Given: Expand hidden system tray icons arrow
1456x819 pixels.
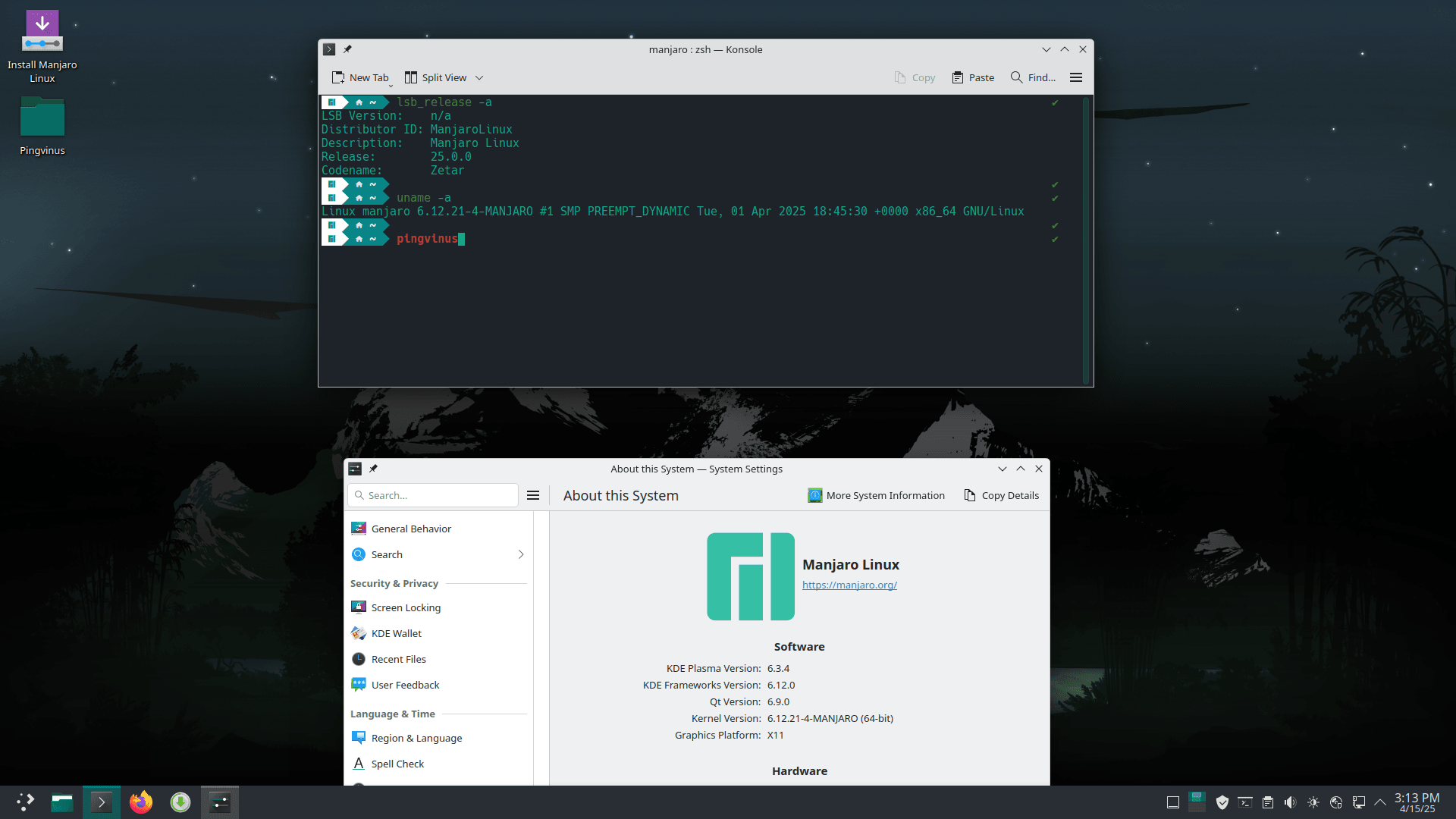Looking at the screenshot, I should [1380, 802].
